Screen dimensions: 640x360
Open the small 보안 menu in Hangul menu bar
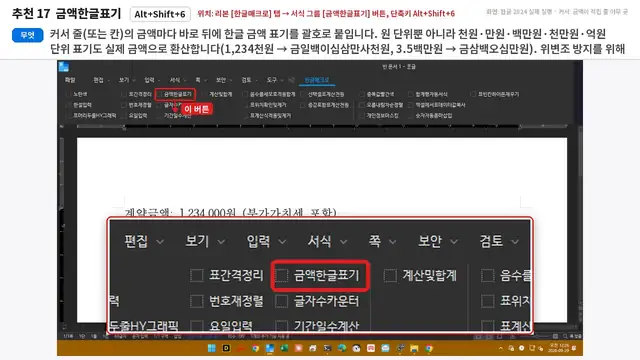(221, 80)
